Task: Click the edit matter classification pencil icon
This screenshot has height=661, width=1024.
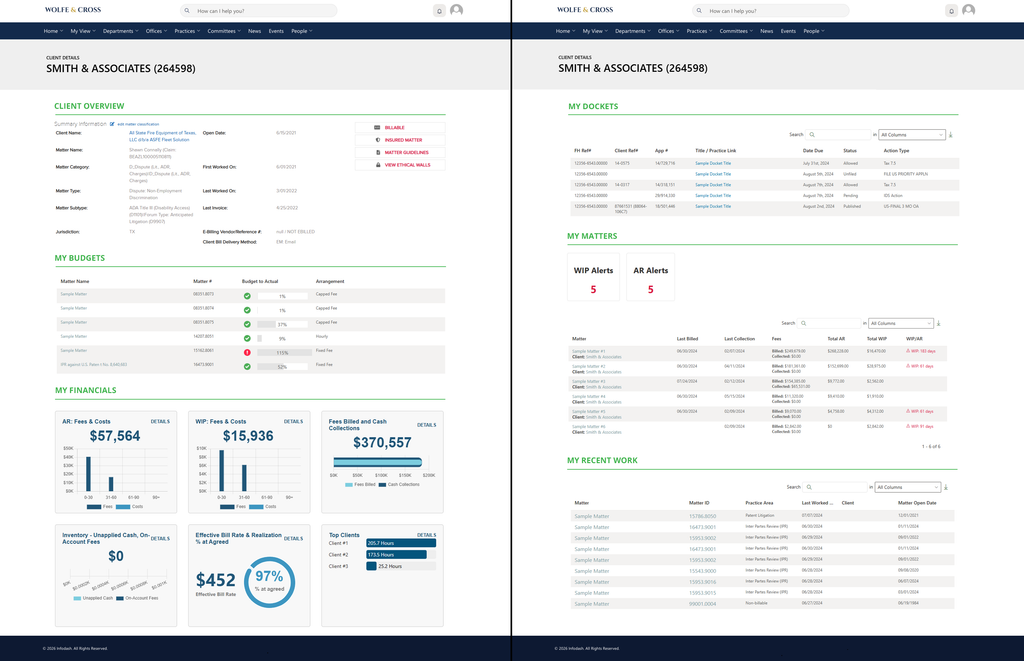Action: click(112, 124)
